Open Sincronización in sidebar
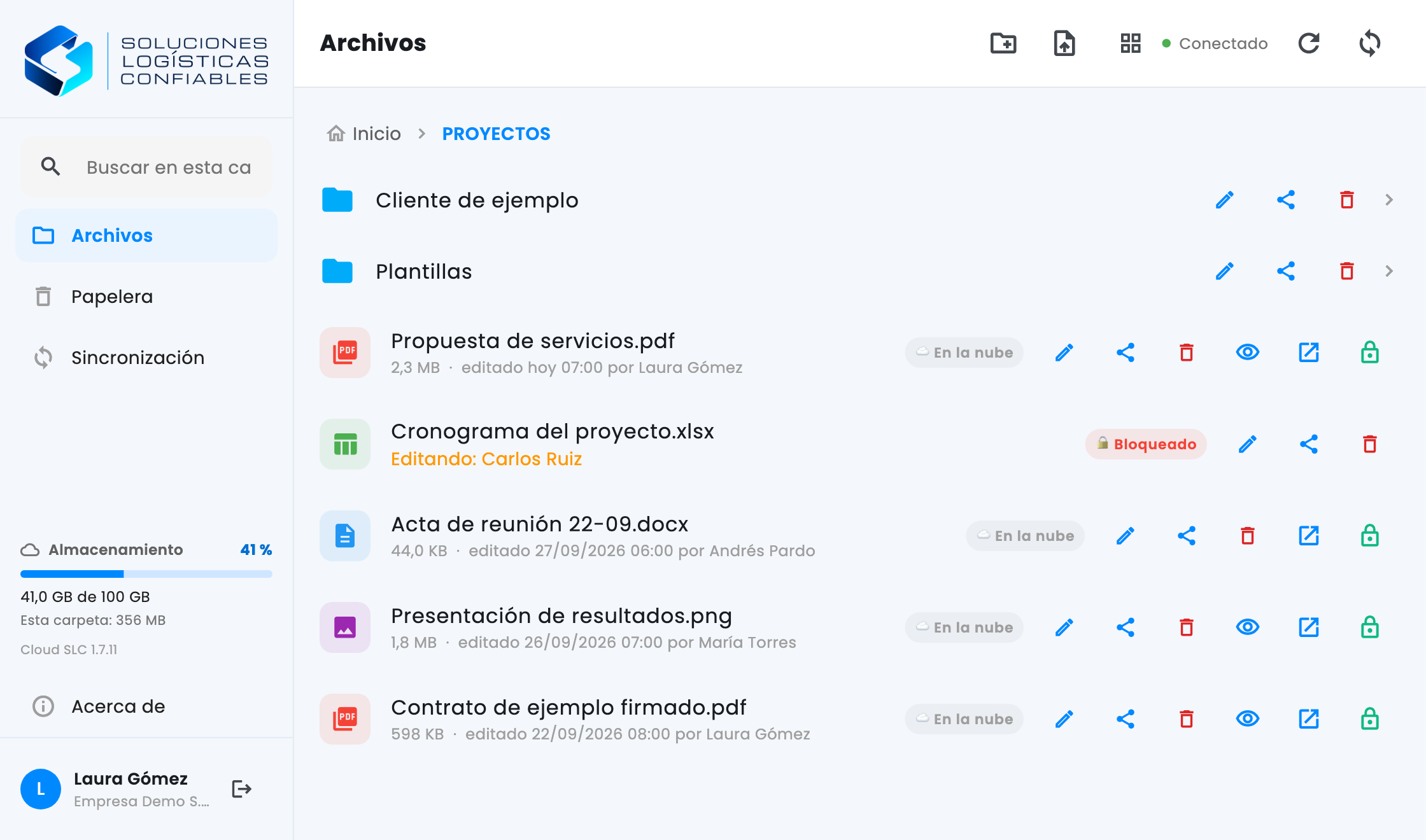The width and height of the screenshot is (1426, 840). [146, 358]
